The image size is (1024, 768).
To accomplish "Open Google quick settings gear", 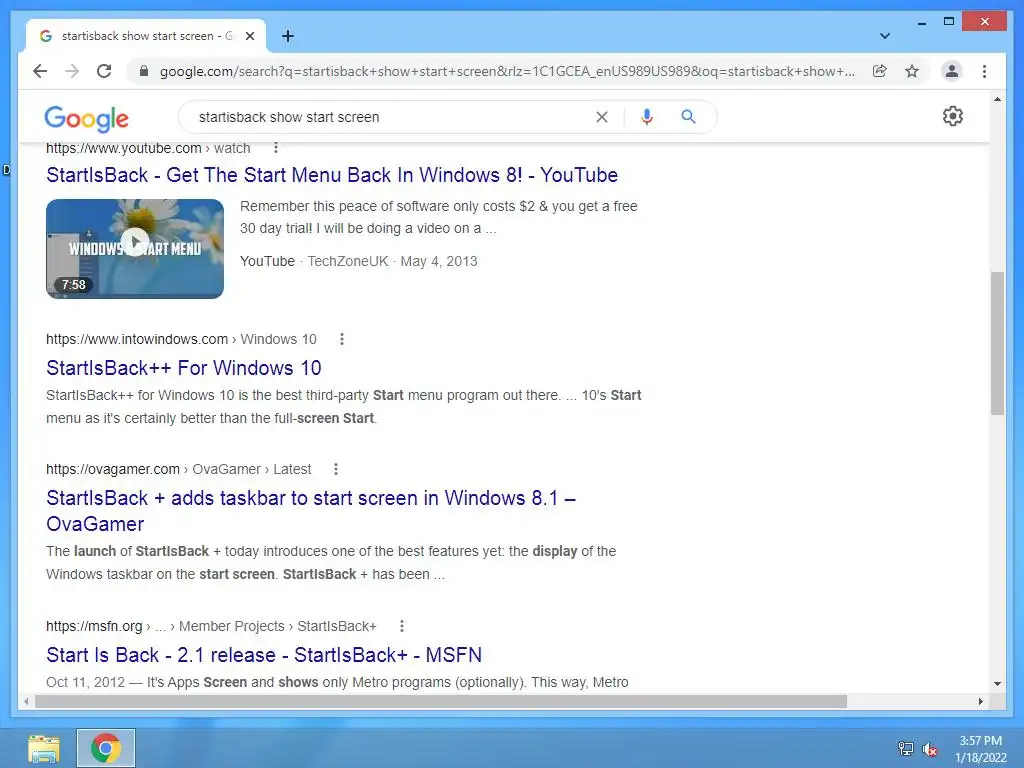I will 953,116.
